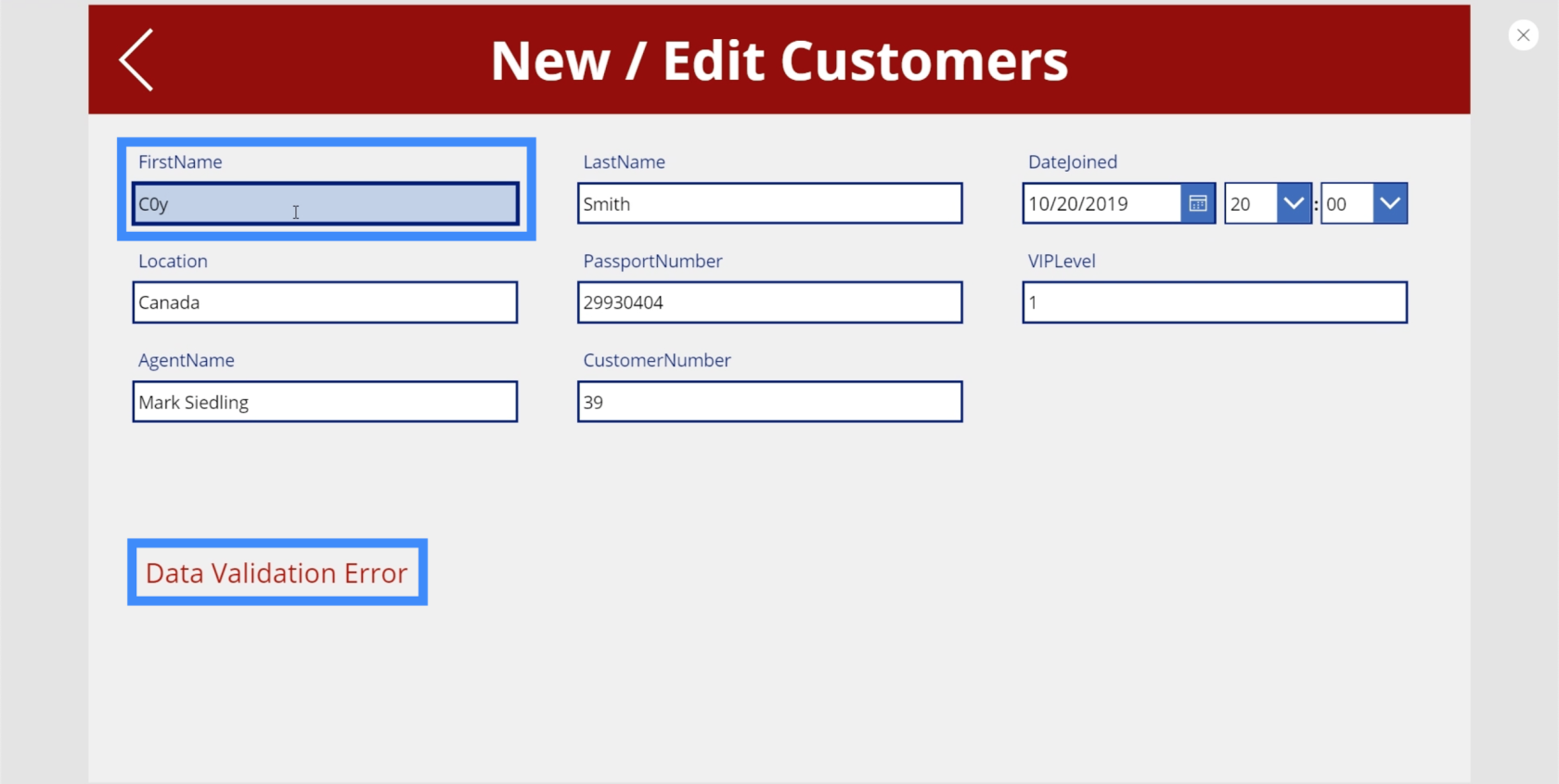The height and width of the screenshot is (784, 1559).
Task: Click the AgentName label
Action: point(186,361)
